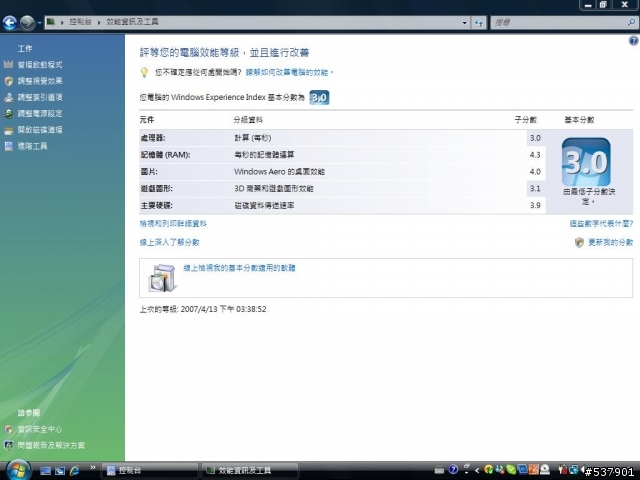640x480 pixels.
Task: Open 檢視和列印詳細資料 link
Action: coord(173,224)
